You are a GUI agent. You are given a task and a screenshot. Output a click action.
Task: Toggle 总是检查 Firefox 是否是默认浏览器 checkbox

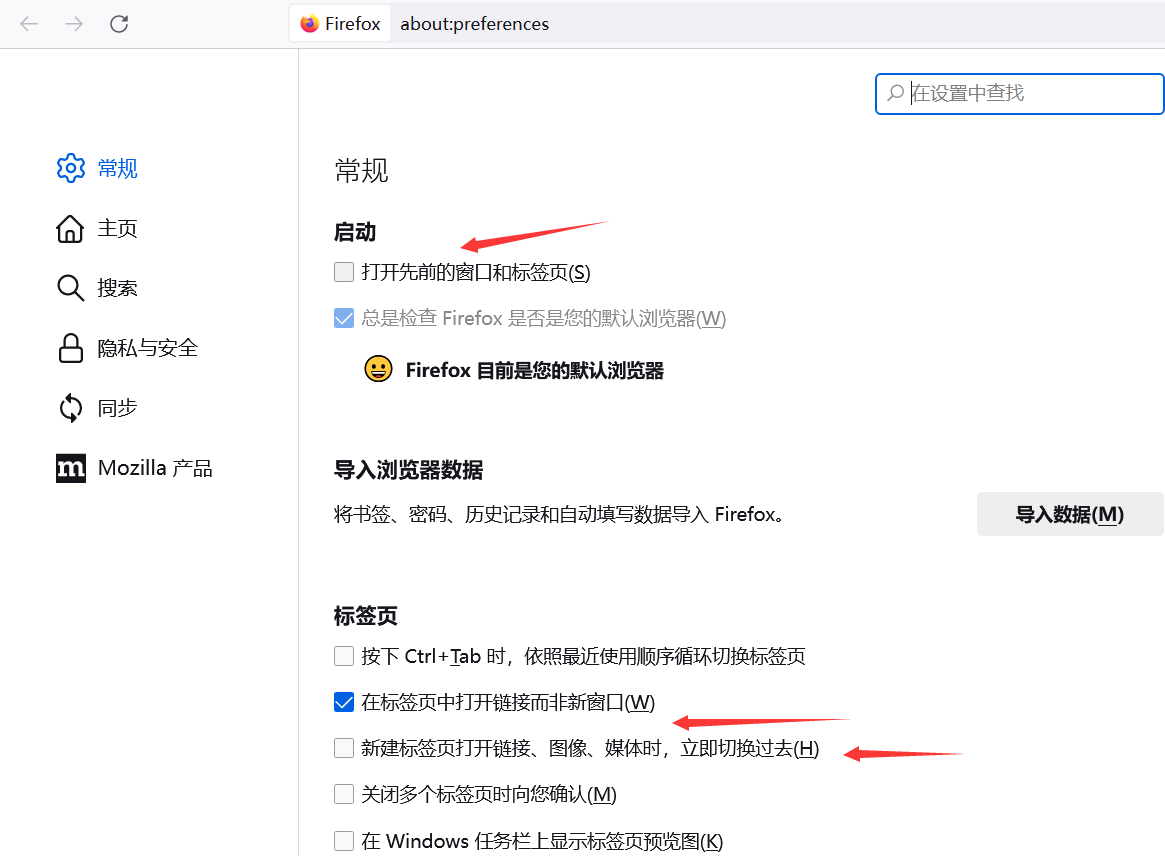click(344, 318)
